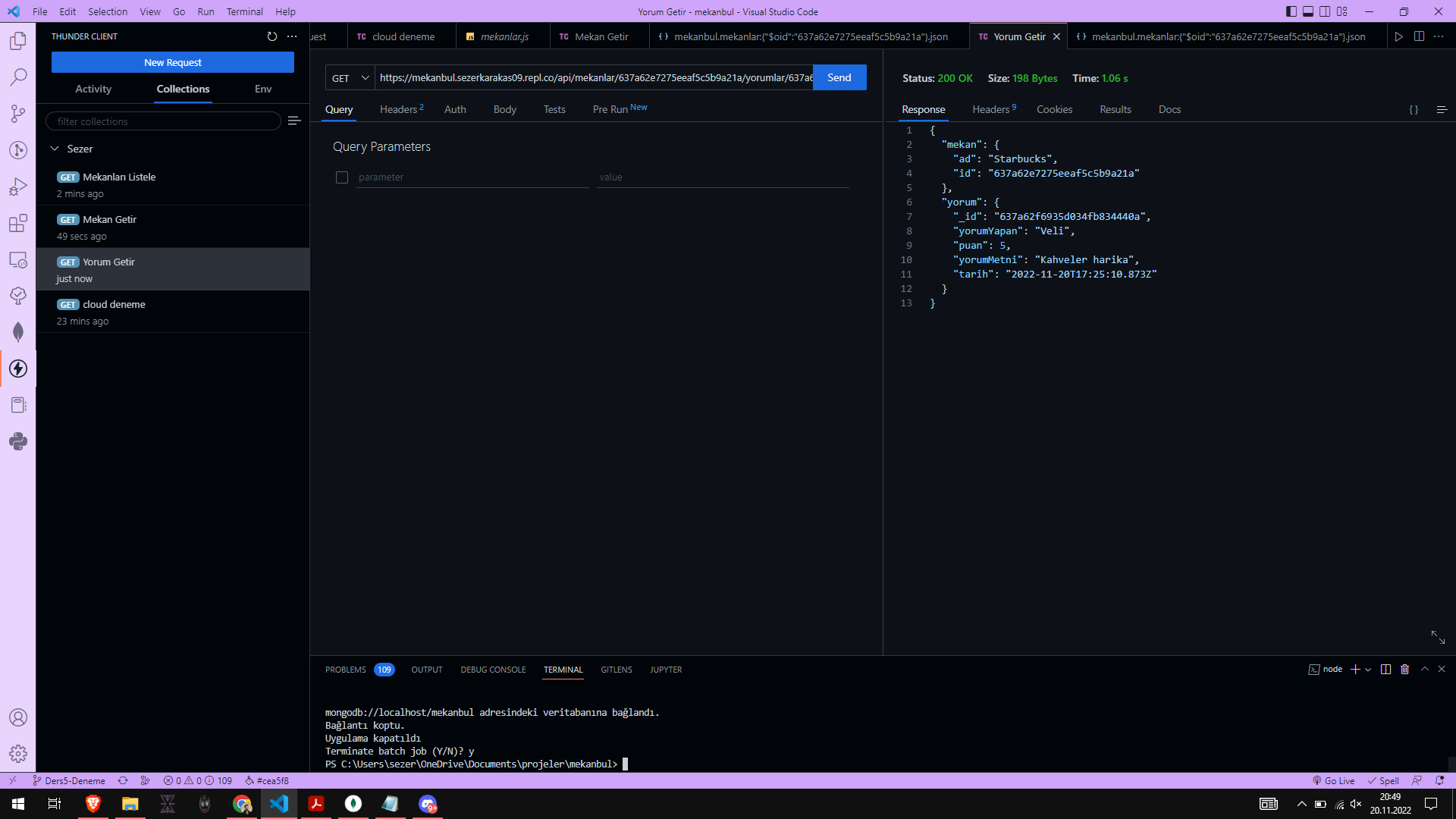Collapse the Sezer collection

pyautogui.click(x=55, y=149)
